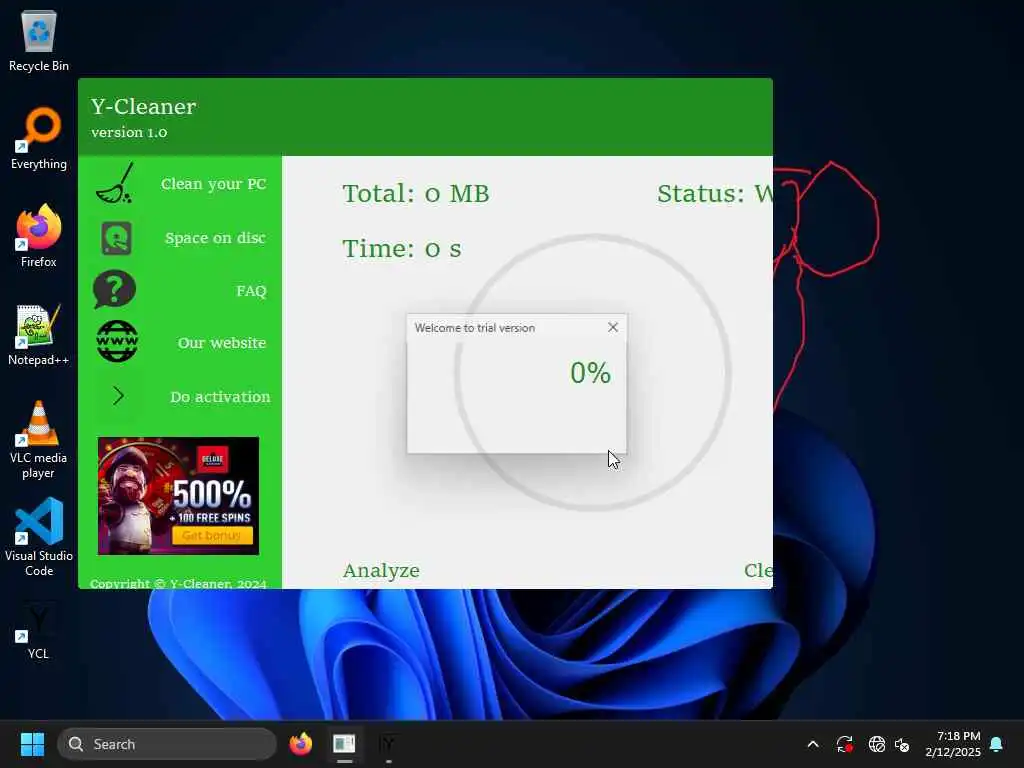Select the VLC media player desktop shortcut
The height and width of the screenshot is (768, 1024).
[x=39, y=440]
